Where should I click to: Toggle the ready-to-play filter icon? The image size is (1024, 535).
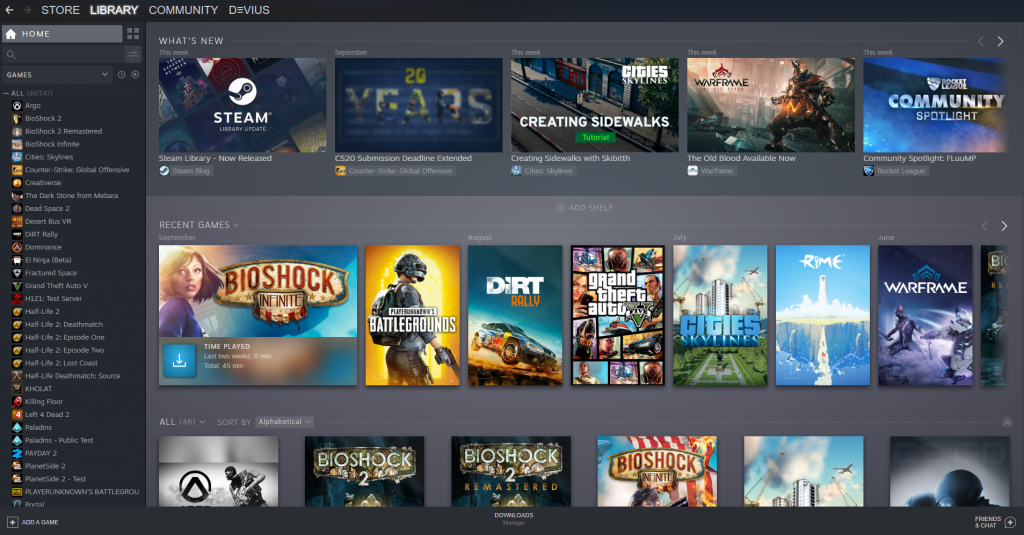tap(135, 75)
